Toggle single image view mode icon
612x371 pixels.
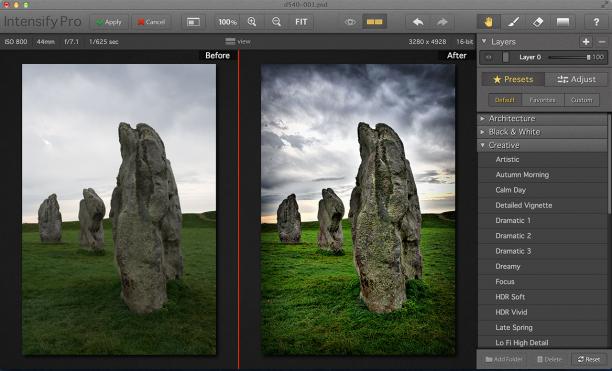point(194,22)
